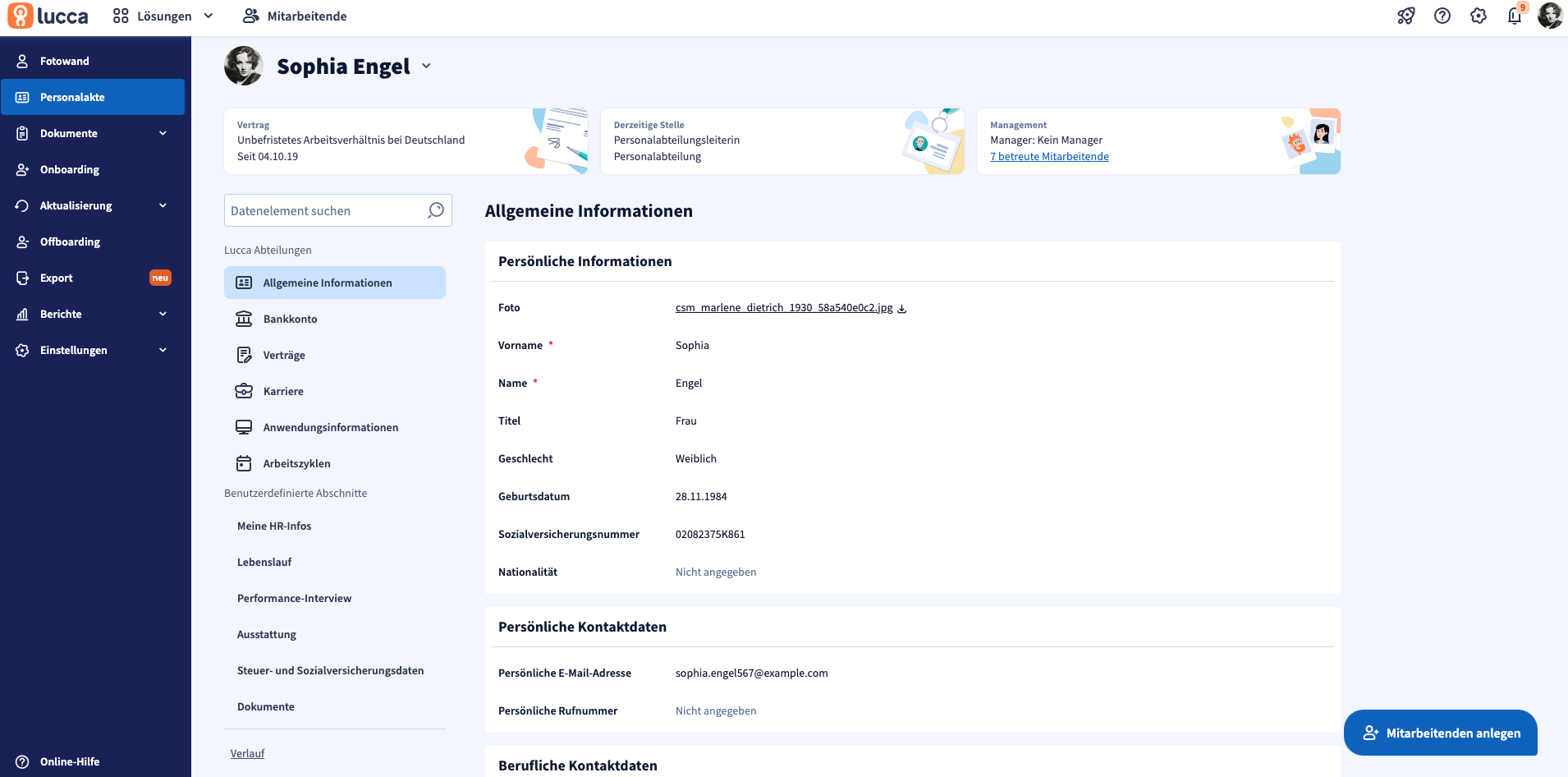Click the Mitarbeitende people icon

pos(251,16)
